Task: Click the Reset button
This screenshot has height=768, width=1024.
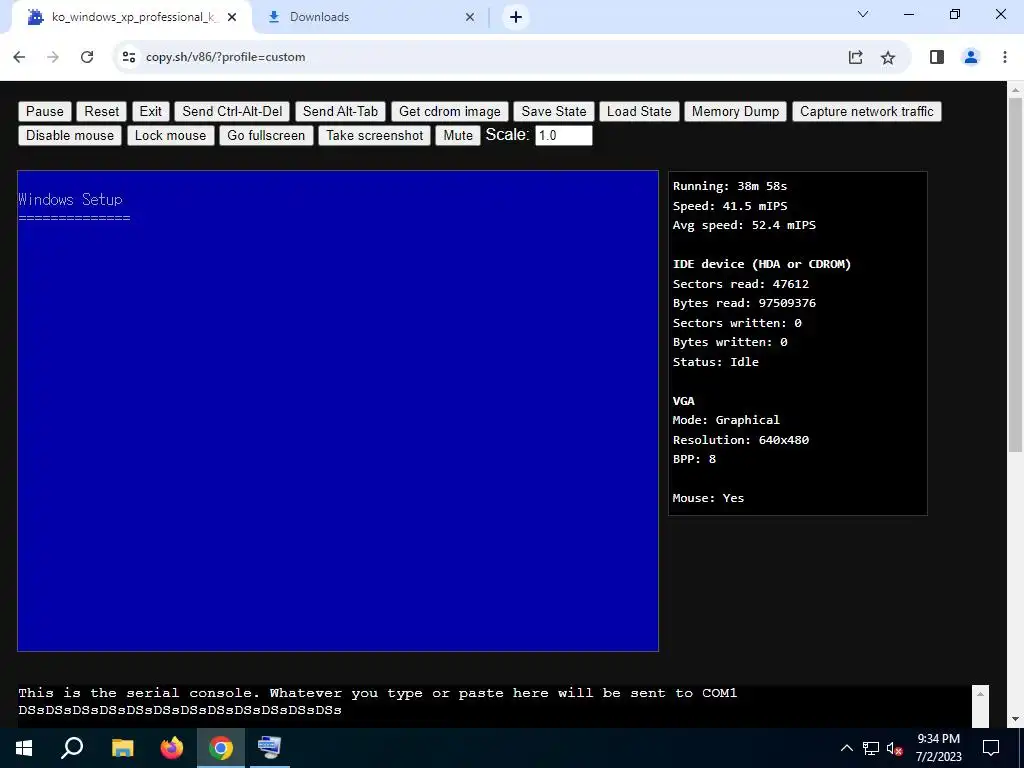Action: (102, 111)
